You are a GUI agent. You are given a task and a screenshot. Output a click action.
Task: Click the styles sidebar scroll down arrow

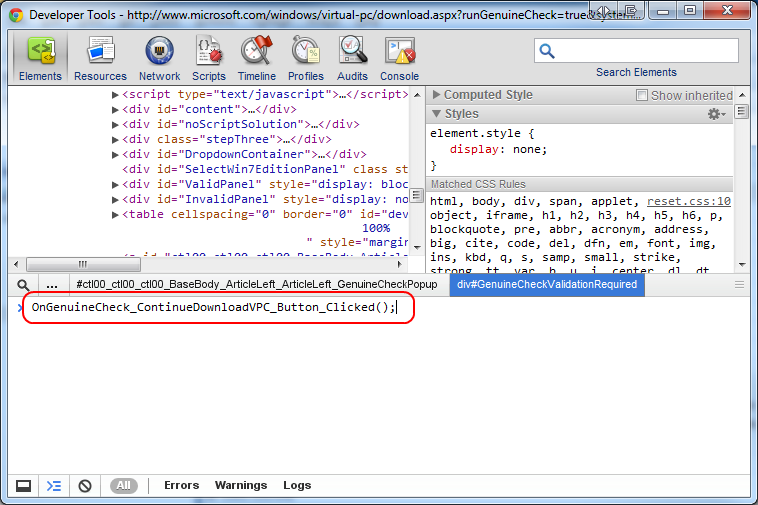click(743, 264)
